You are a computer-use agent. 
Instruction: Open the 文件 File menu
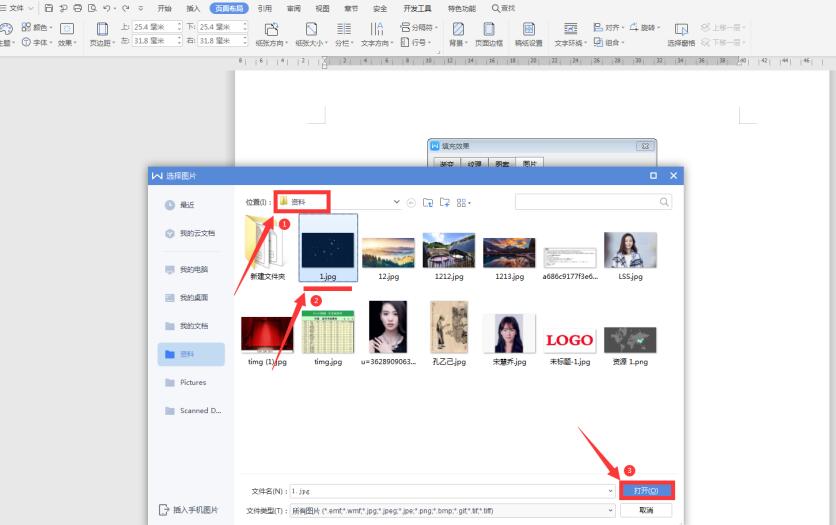point(17,8)
